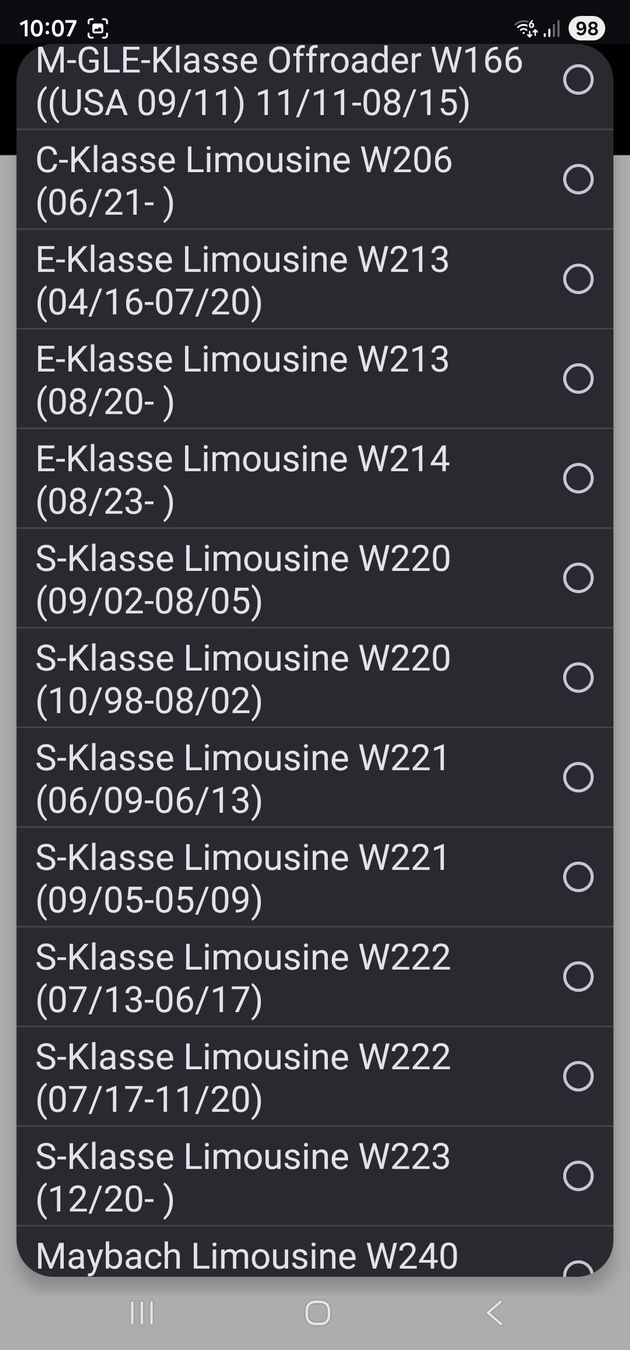Select radio button for S-Klasse Limousine W223
Image resolution: width=630 pixels, height=1350 pixels.
coord(578,1176)
